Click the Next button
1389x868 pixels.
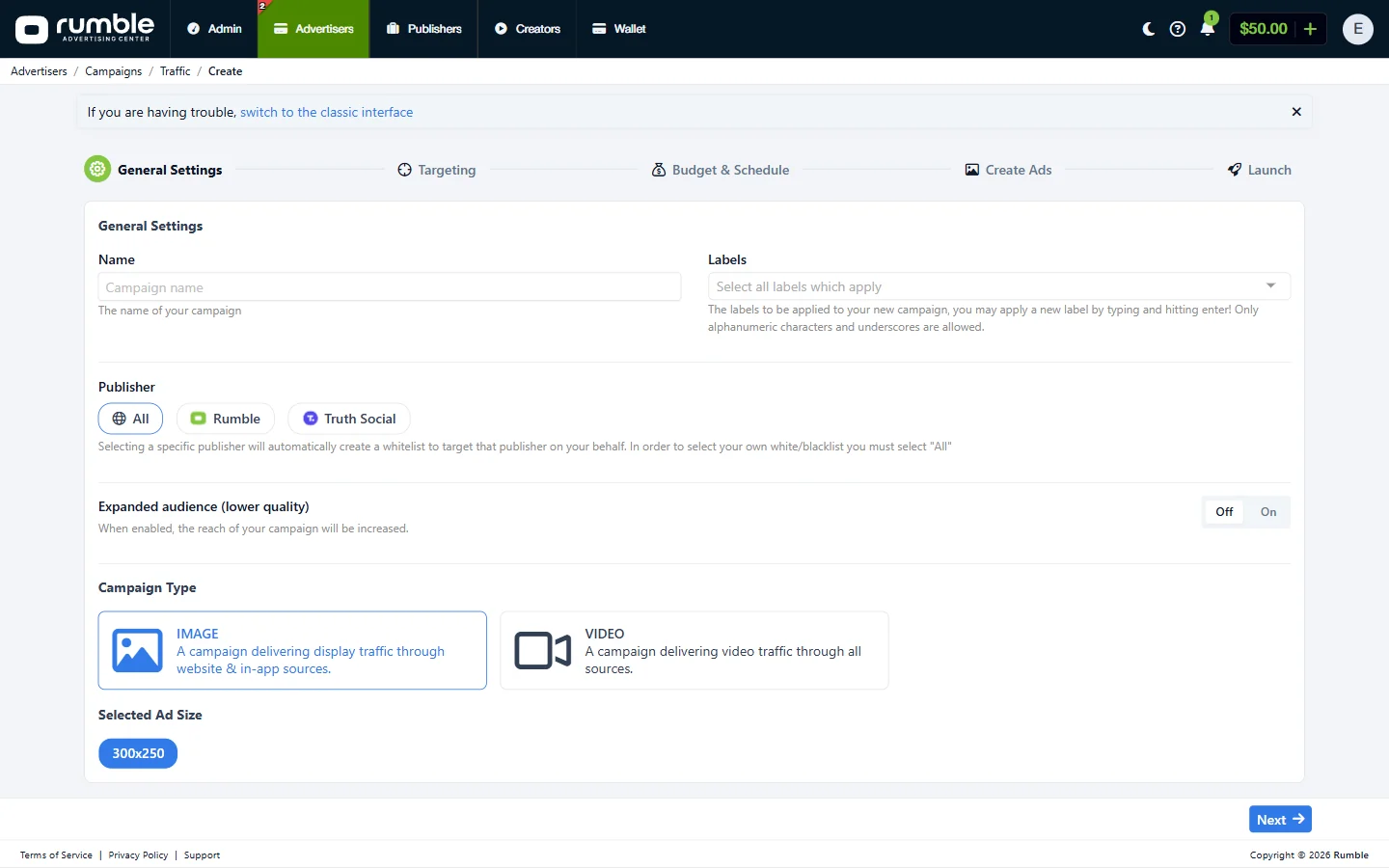point(1280,819)
